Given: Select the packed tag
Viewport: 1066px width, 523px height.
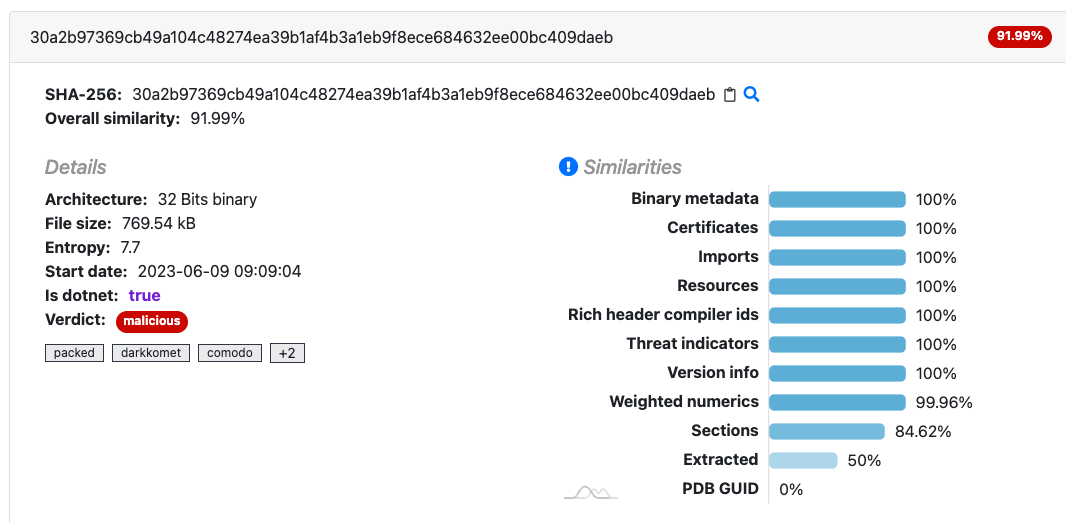Looking at the screenshot, I should 75,353.
